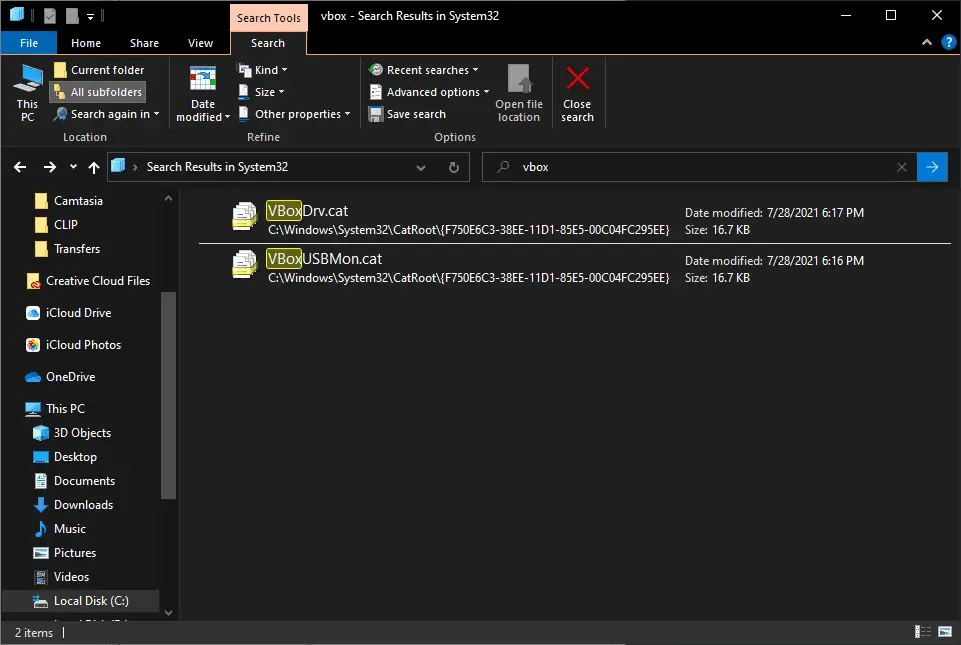
Task: Switch to large thumbnails view icon
Action: tap(945, 632)
